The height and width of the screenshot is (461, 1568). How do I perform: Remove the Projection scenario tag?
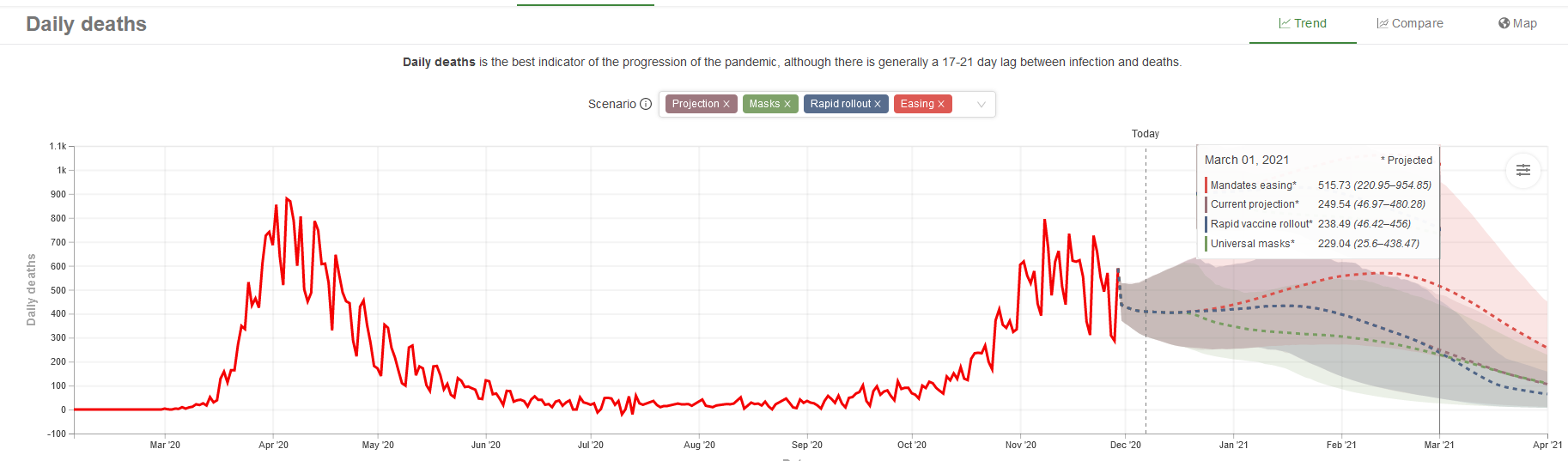click(726, 104)
